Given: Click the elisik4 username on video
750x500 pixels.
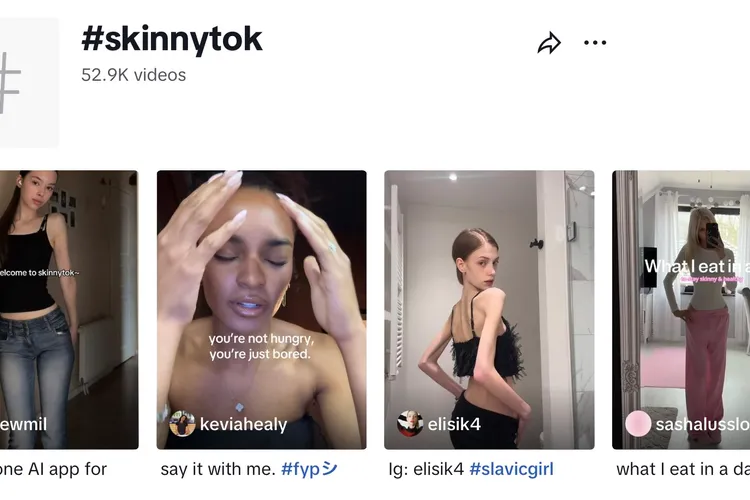Looking at the screenshot, I should pyautogui.click(x=455, y=425).
